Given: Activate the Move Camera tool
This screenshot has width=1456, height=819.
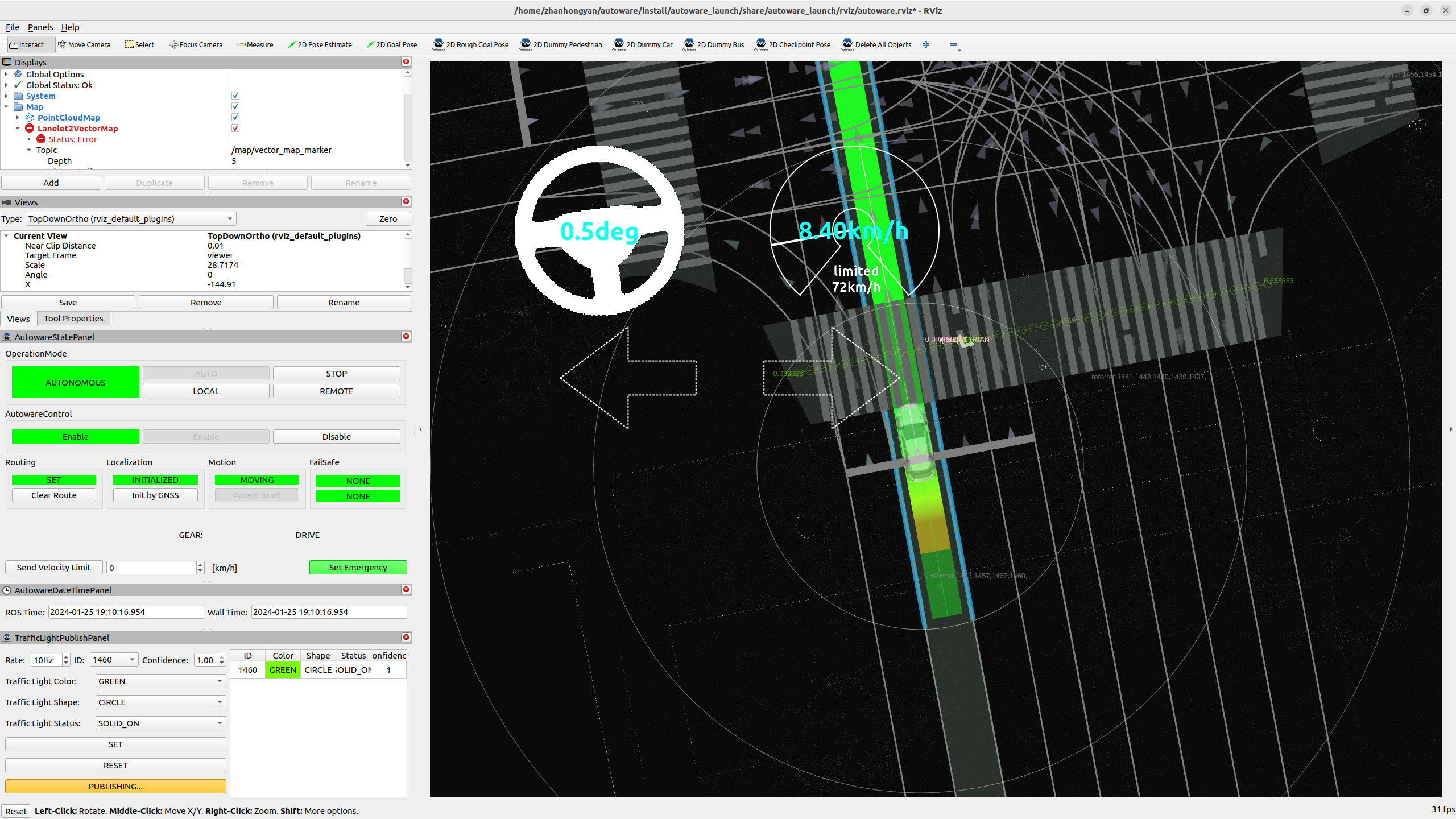Looking at the screenshot, I should (x=84, y=44).
